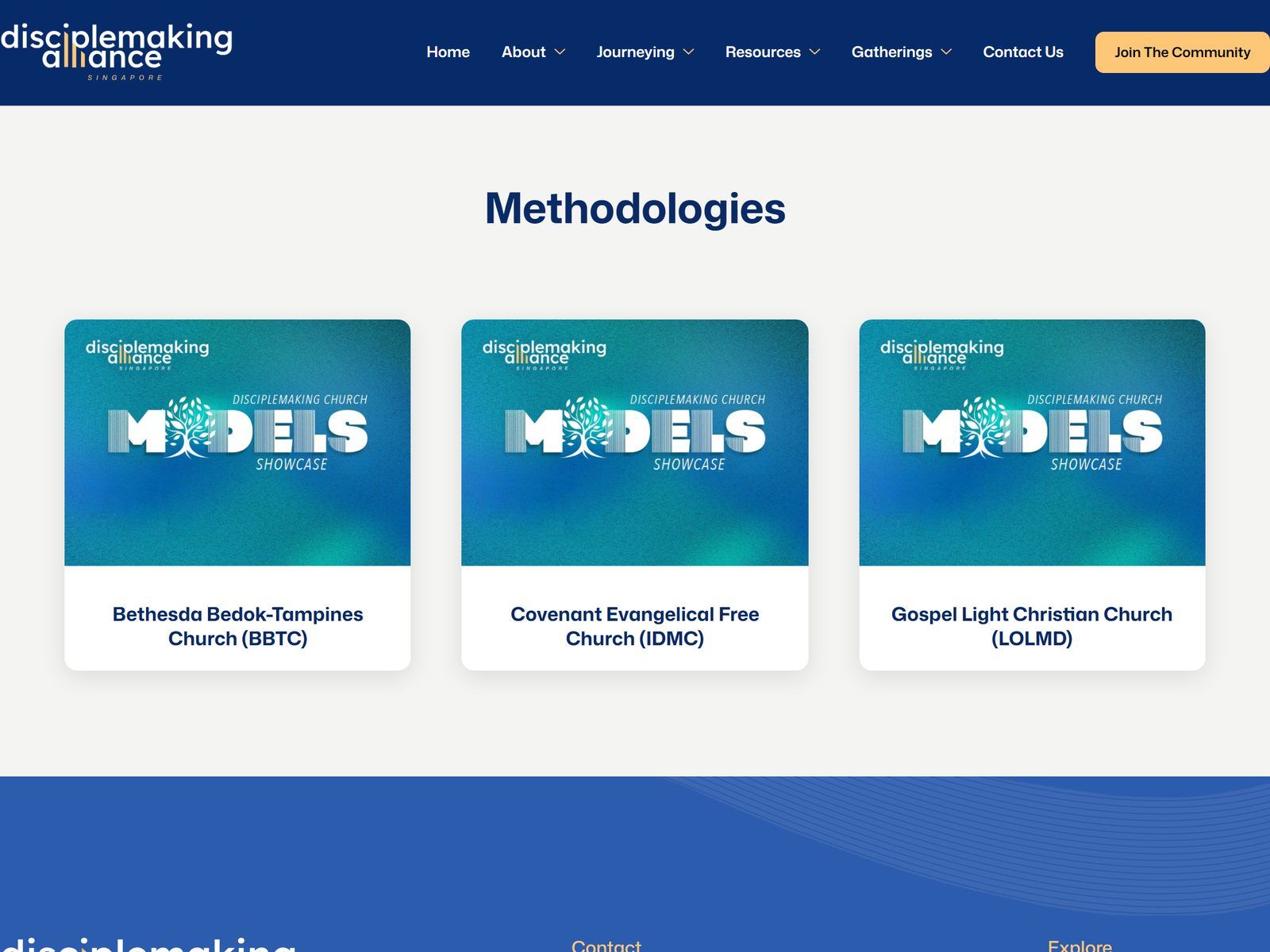Open the Home page link
Viewport: 1270px width, 952px height.
click(448, 52)
